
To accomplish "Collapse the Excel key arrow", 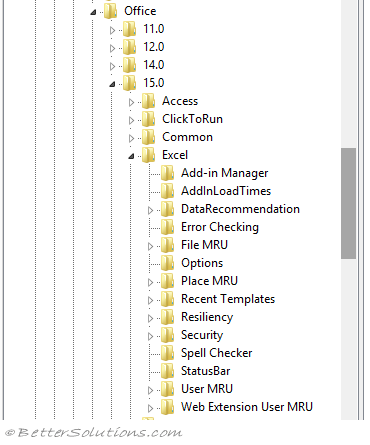I will (x=131, y=156).
